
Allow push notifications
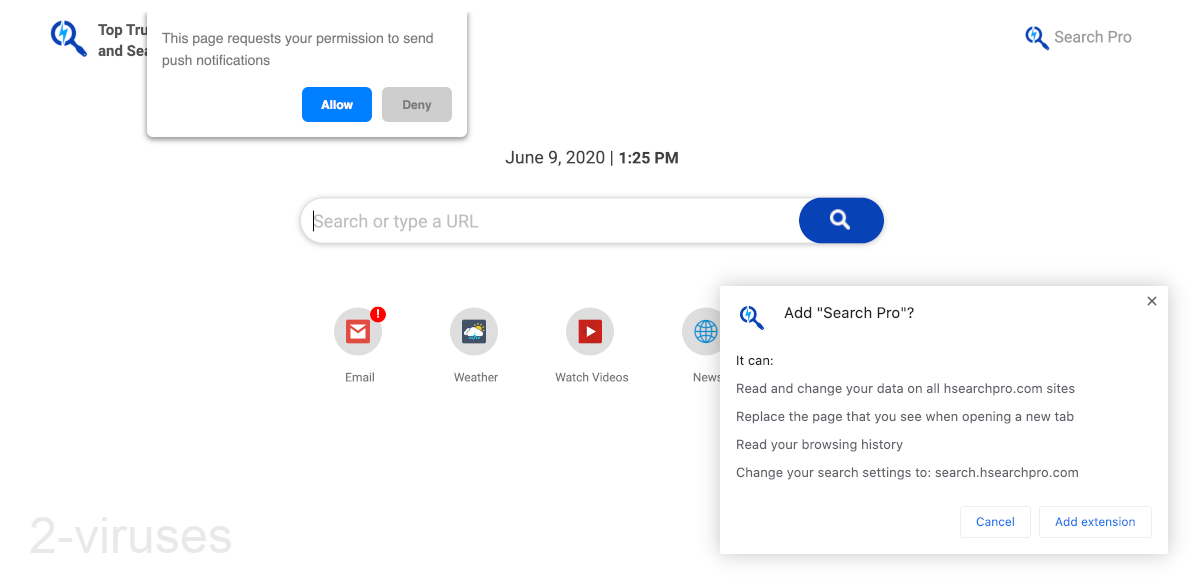click(336, 104)
